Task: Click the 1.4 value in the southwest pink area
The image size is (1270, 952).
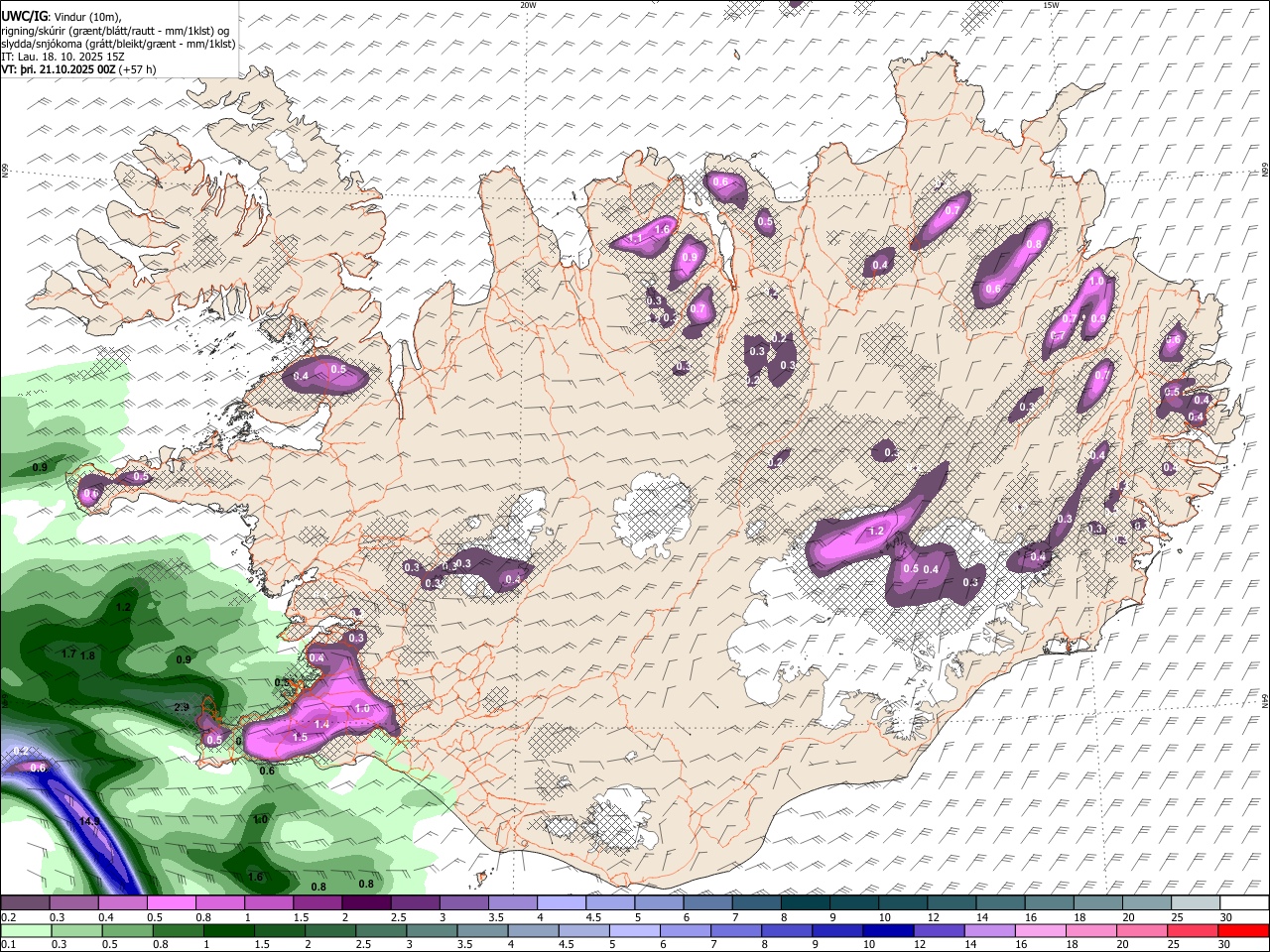Action: click(x=321, y=725)
